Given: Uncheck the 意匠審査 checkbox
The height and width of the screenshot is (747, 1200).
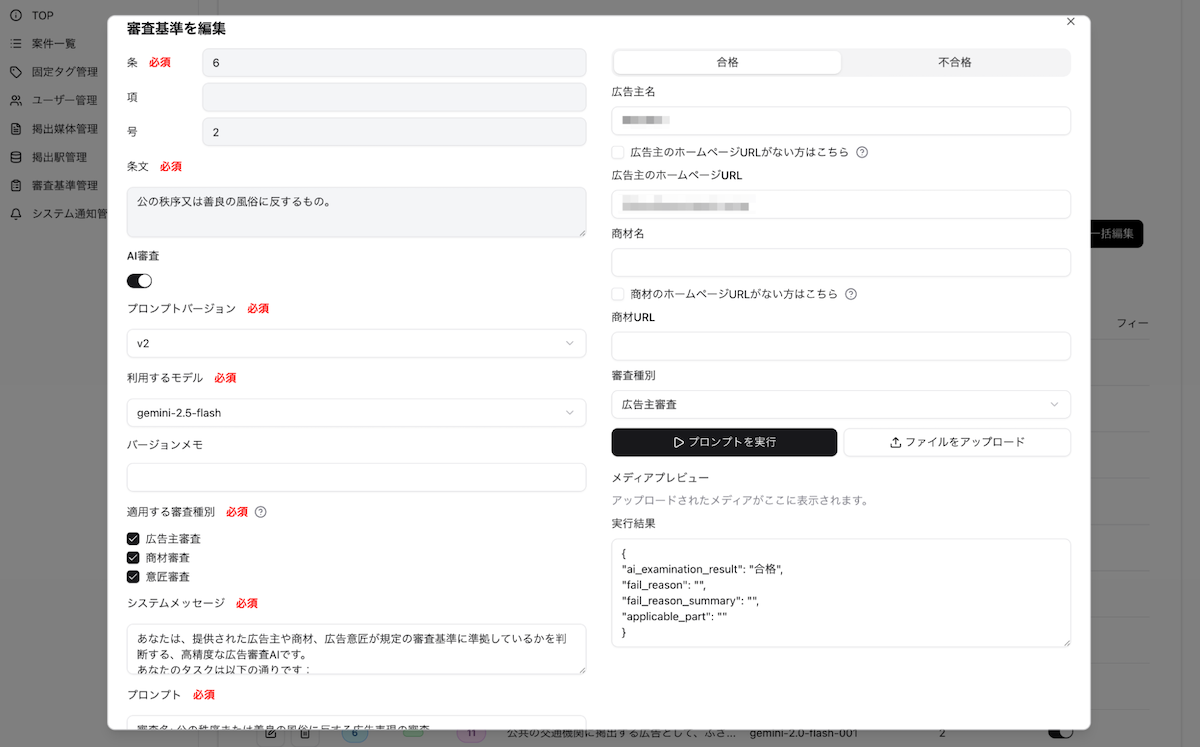Looking at the screenshot, I should click(x=133, y=577).
